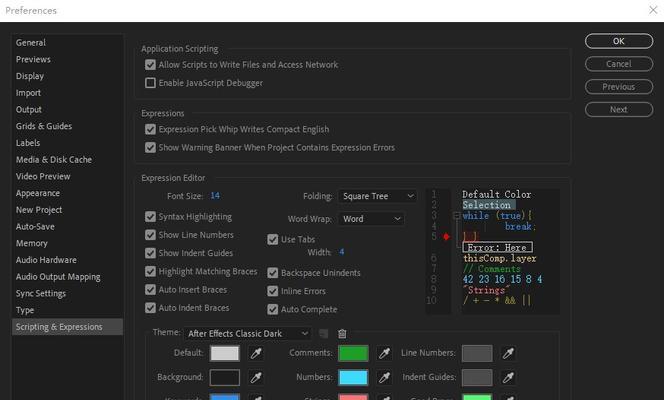Image resolution: width=664 pixels, height=400 pixels.
Task: Click the Comments color eyedropper
Action: (384, 353)
